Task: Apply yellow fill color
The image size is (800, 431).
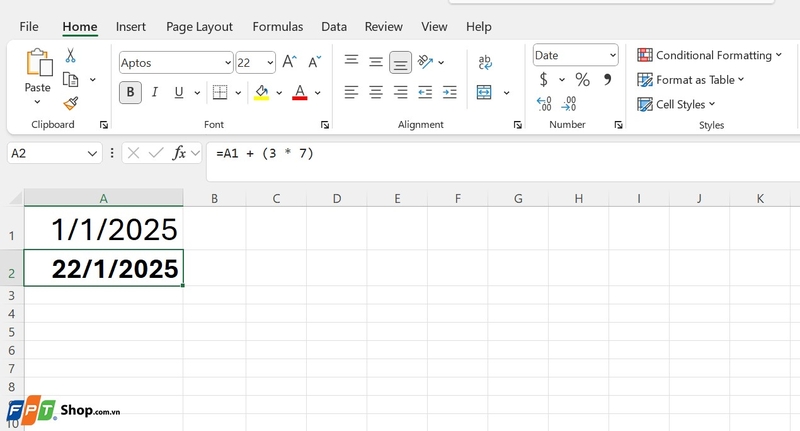Action: click(262, 92)
